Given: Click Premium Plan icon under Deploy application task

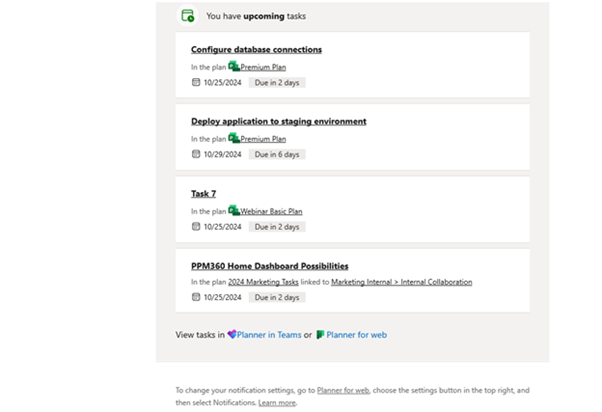Looking at the screenshot, I should [x=234, y=139].
